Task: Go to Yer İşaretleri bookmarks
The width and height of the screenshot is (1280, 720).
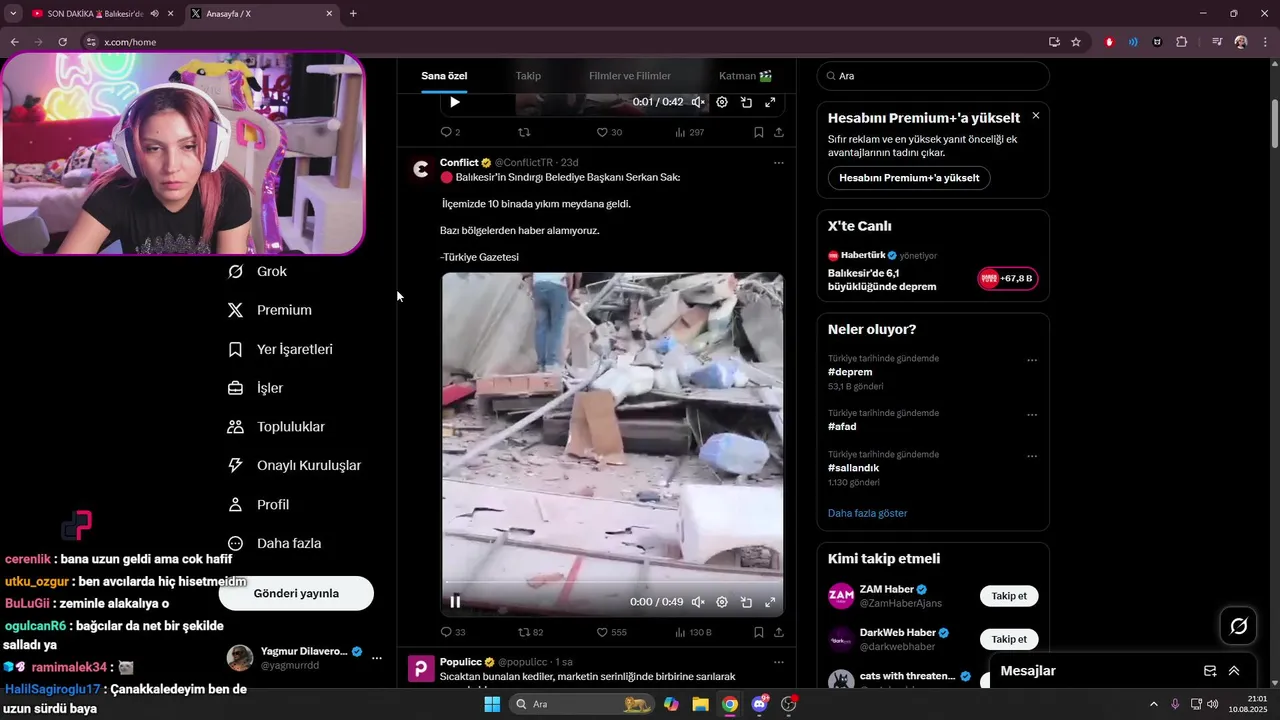Action: pos(280,349)
